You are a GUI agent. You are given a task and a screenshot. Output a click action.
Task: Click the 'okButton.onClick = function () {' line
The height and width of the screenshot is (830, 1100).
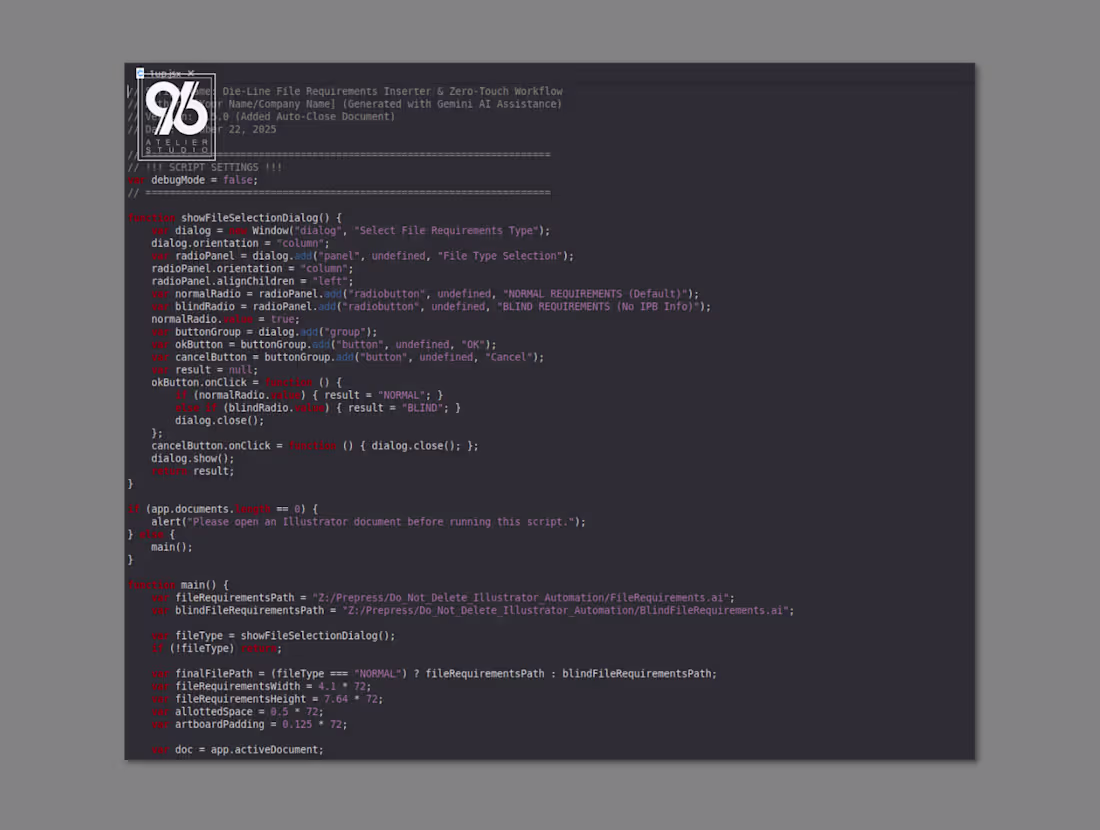246,382
